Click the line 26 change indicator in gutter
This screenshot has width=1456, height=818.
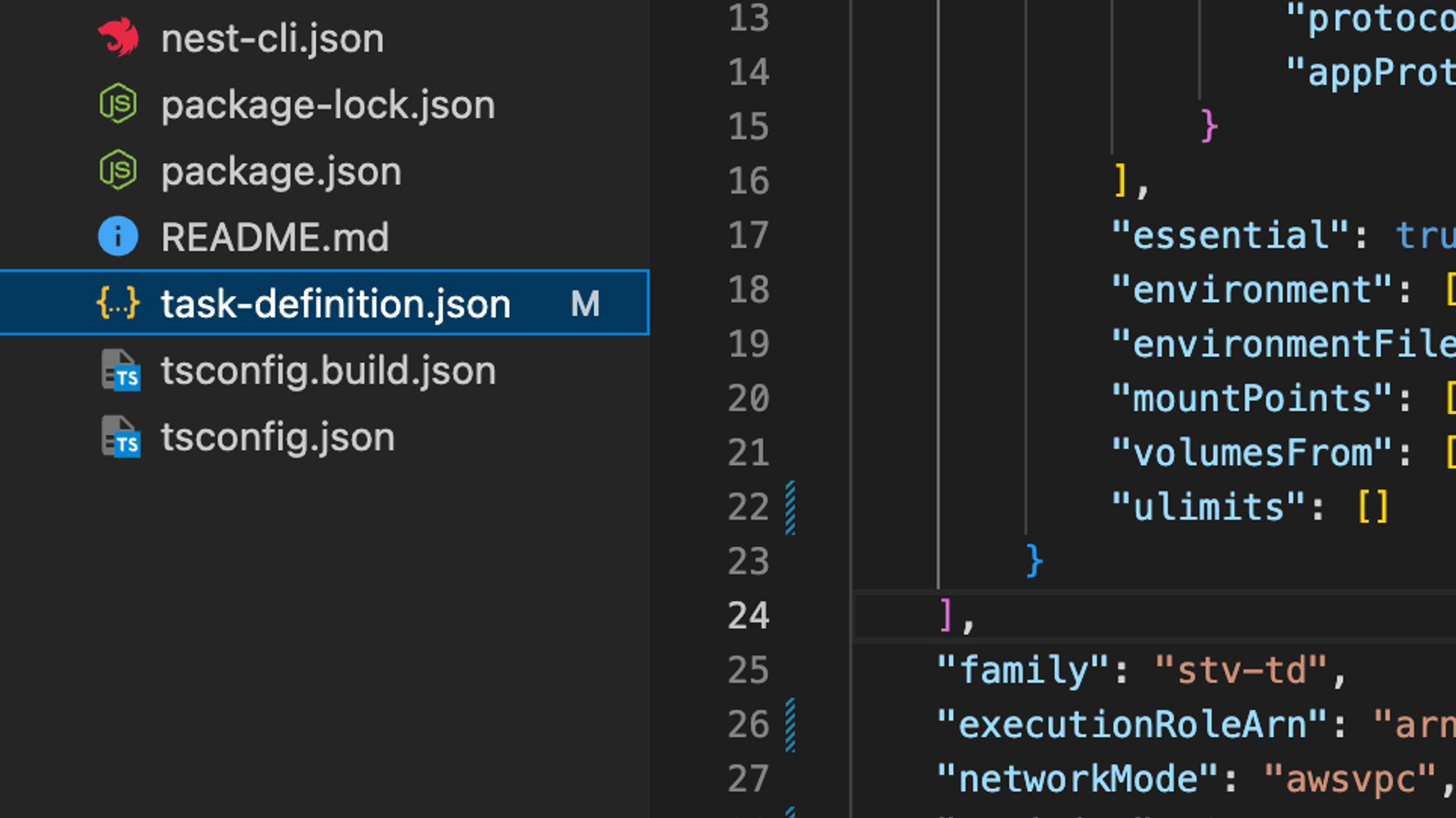791,725
